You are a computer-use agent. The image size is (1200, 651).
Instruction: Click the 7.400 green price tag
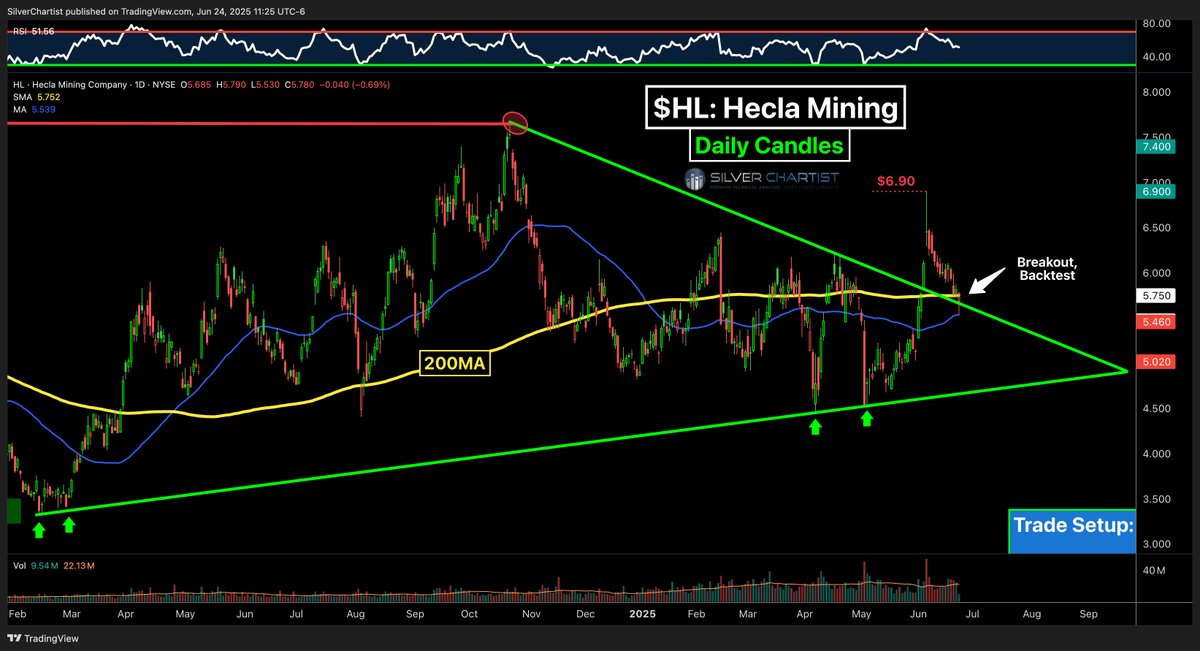click(x=1156, y=147)
